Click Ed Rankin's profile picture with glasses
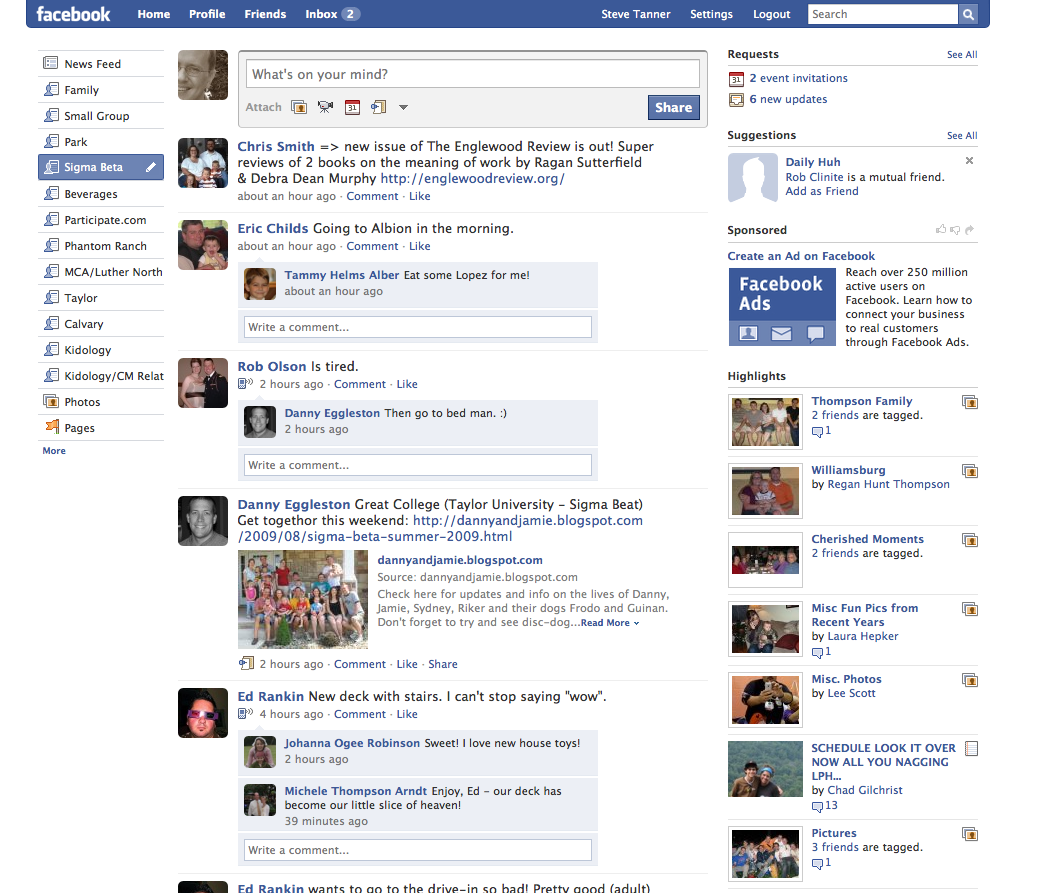Image resolution: width=1046 pixels, height=893 pixels. point(203,713)
